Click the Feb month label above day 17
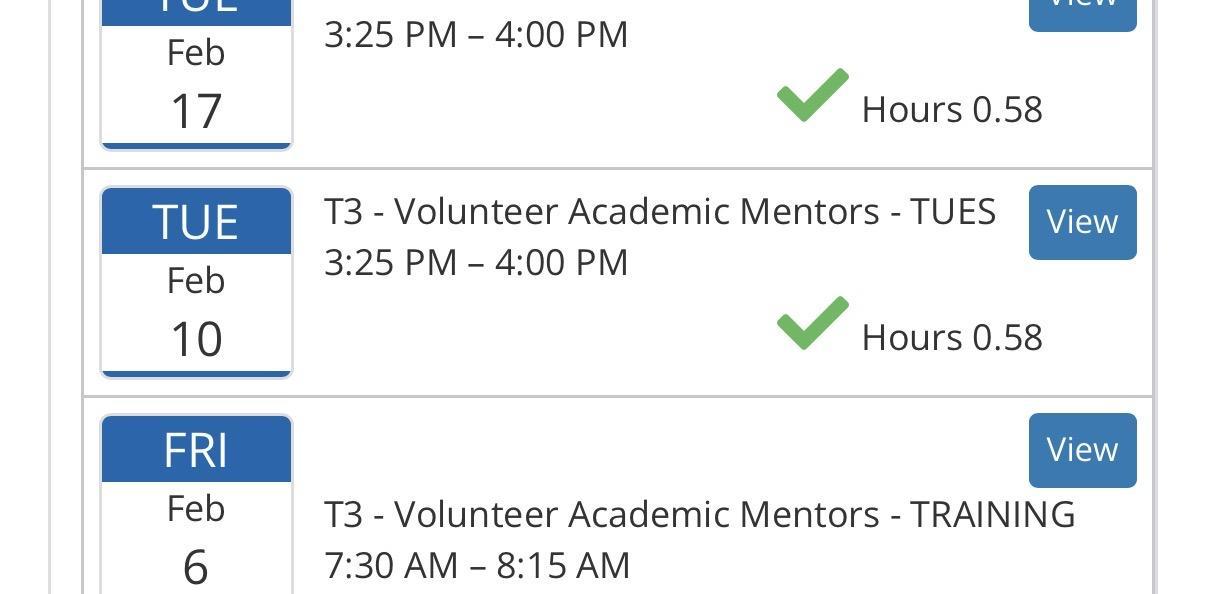The width and height of the screenshot is (1206, 594). tap(196, 53)
